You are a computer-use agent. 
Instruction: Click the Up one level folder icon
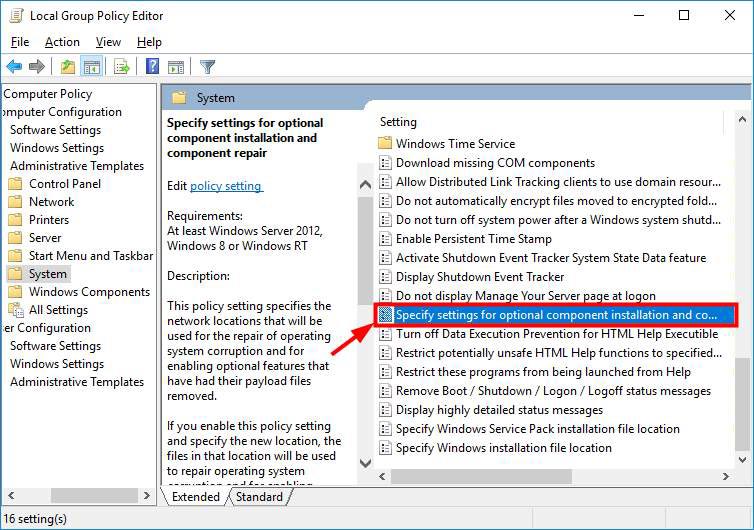pyautogui.click(x=67, y=67)
